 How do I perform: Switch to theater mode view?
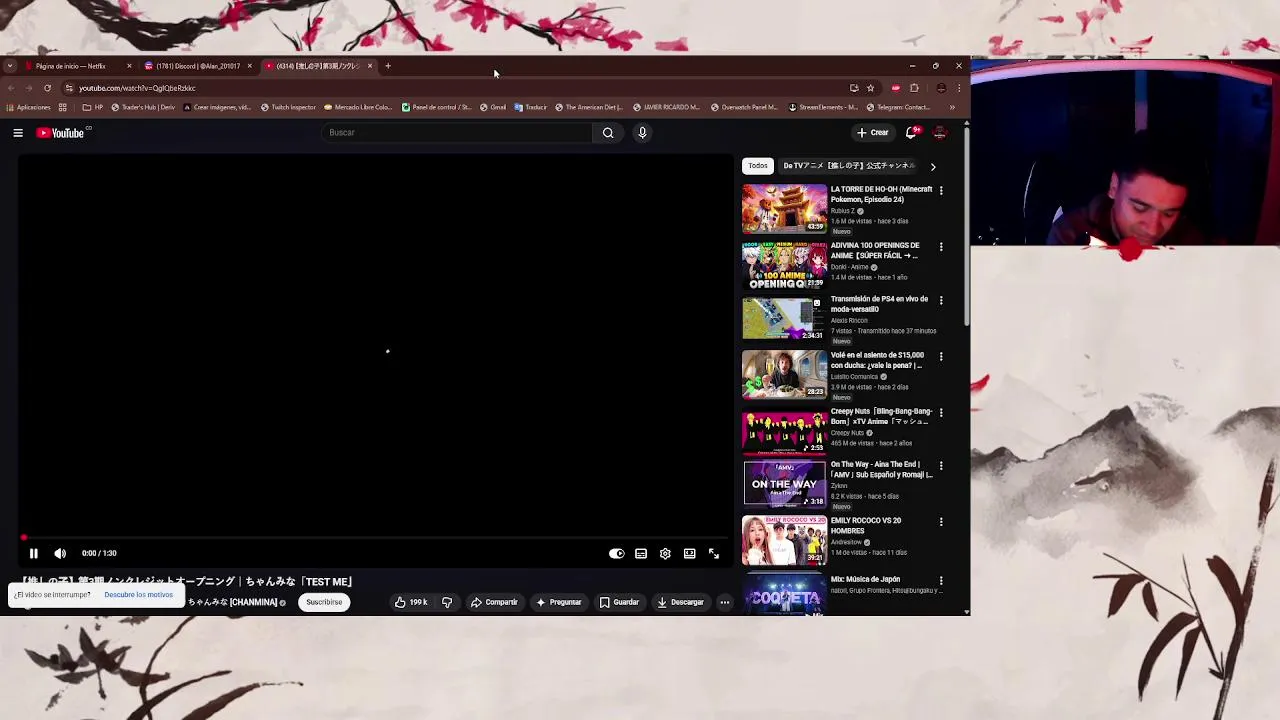689,553
